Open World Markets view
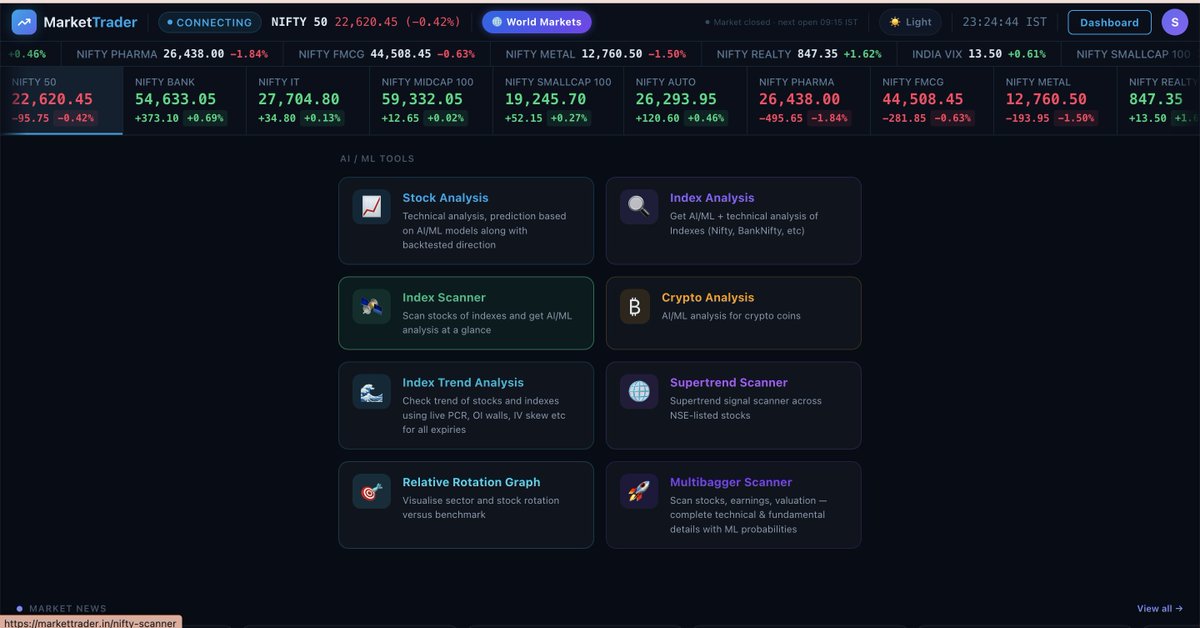Viewport: 1200px width, 628px height. coord(537,22)
